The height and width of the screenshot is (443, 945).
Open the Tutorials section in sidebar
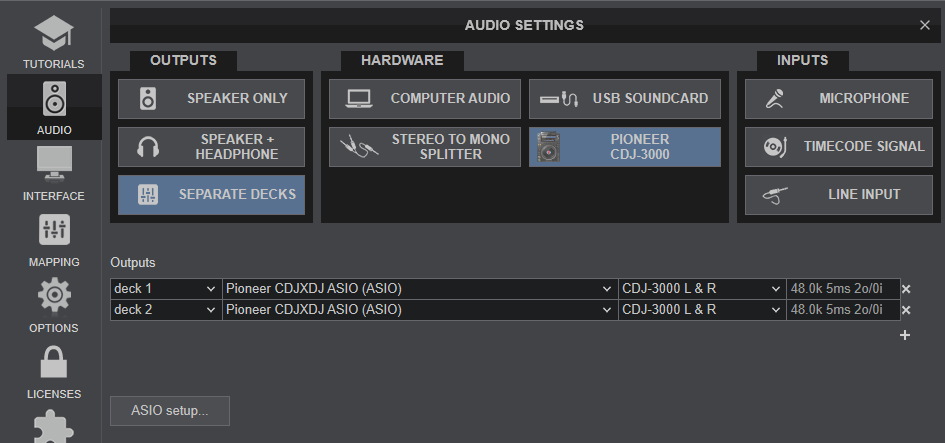pyautogui.click(x=53, y=40)
